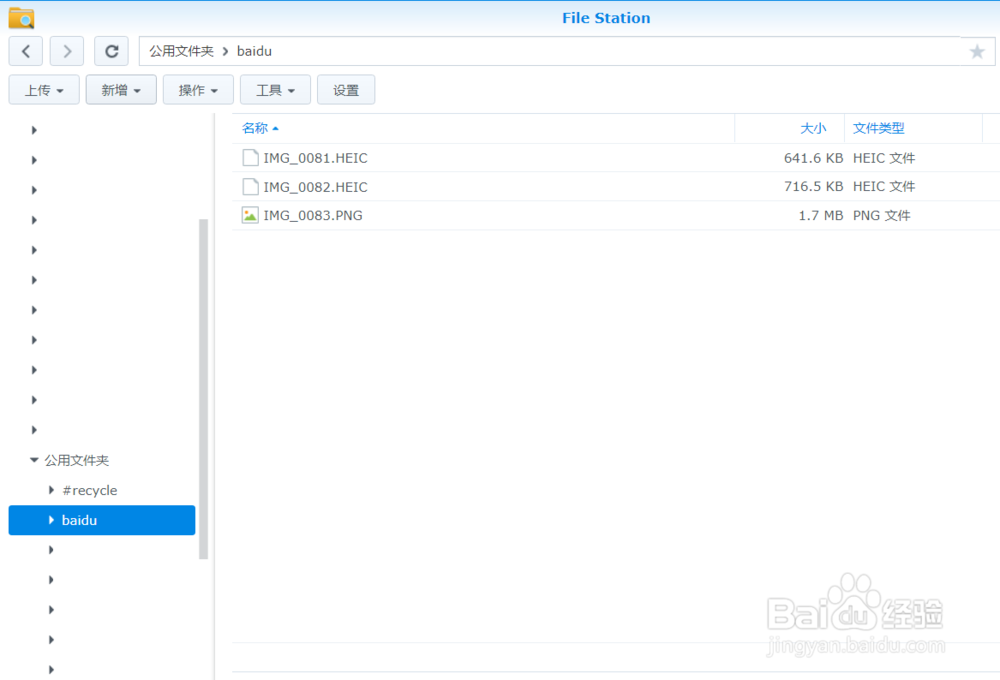The image size is (1000, 680).
Task: Click the folder tree vertical scrollbar
Action: click(203, 389)
